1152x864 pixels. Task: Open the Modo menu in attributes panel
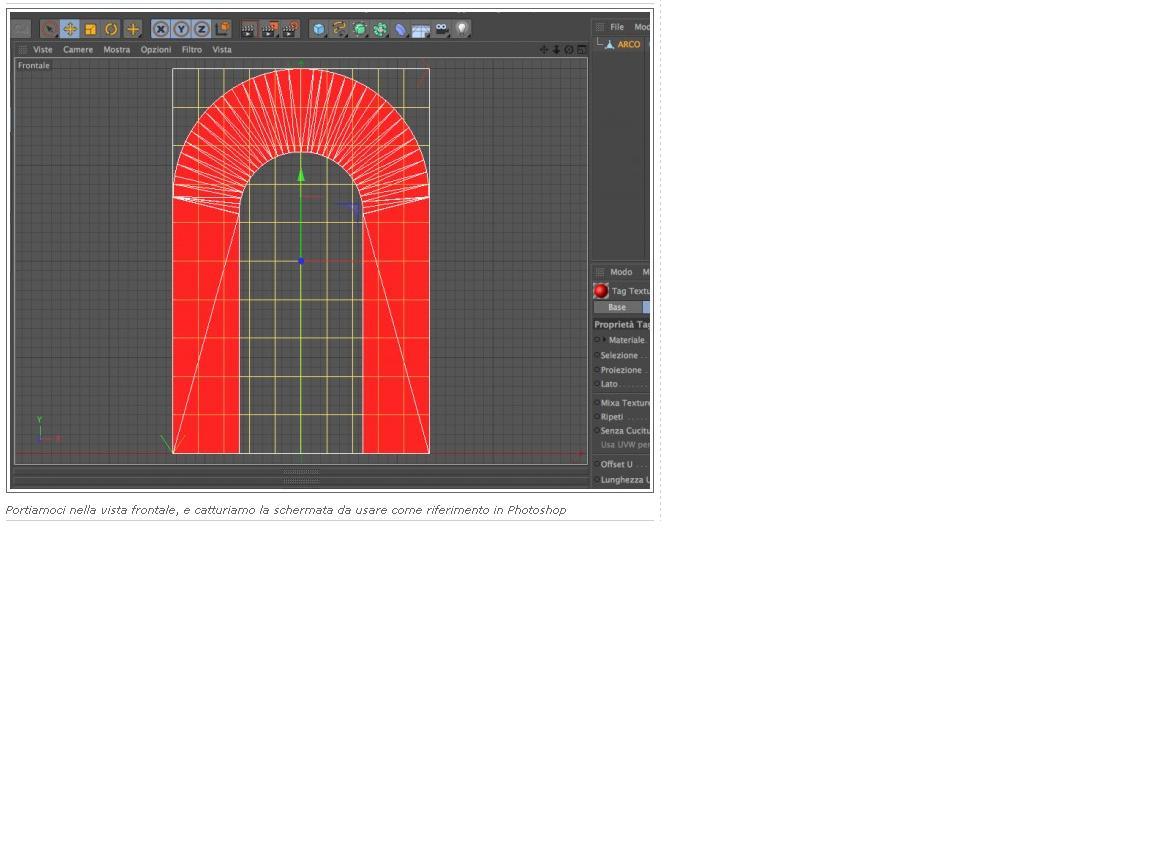click(x=621, y=272)
